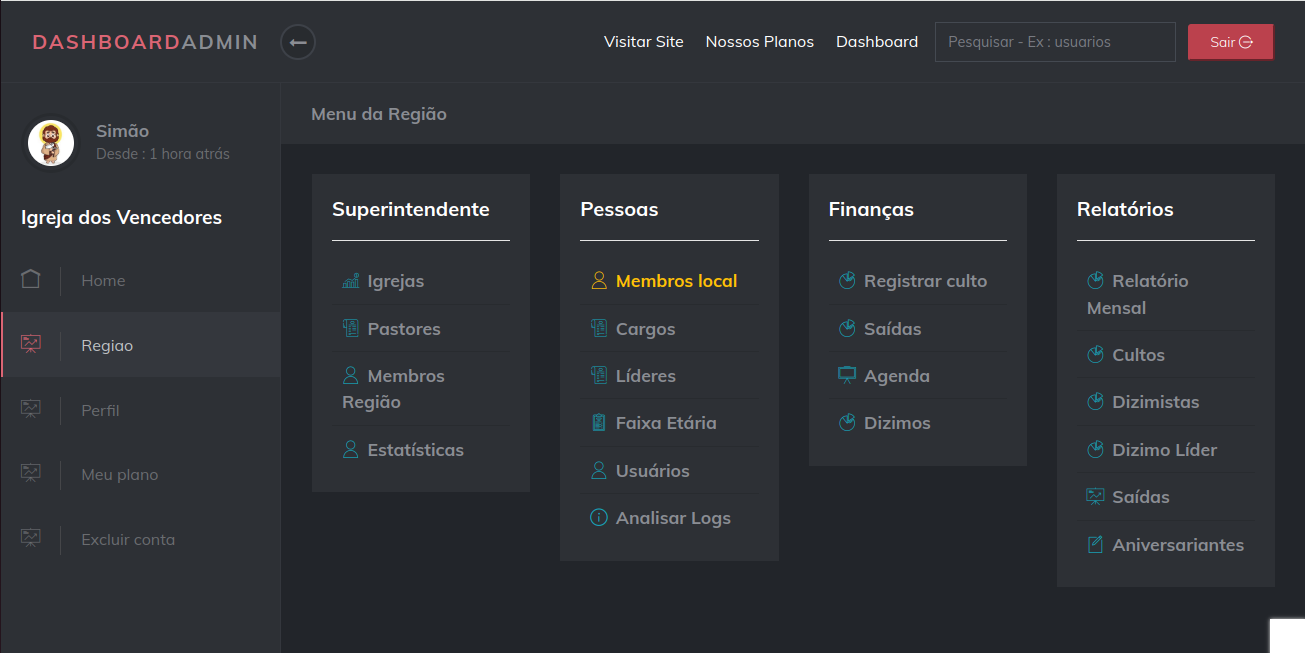Click the Home icon in sidebar

click(31, 280)
